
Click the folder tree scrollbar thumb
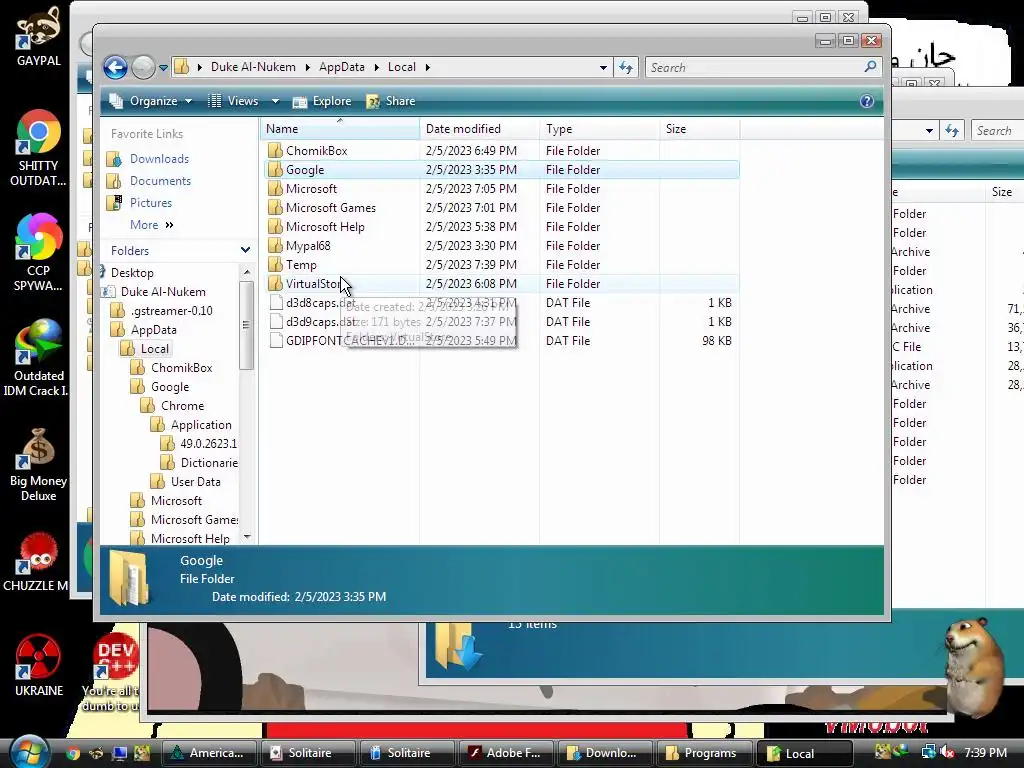[247, 325]
